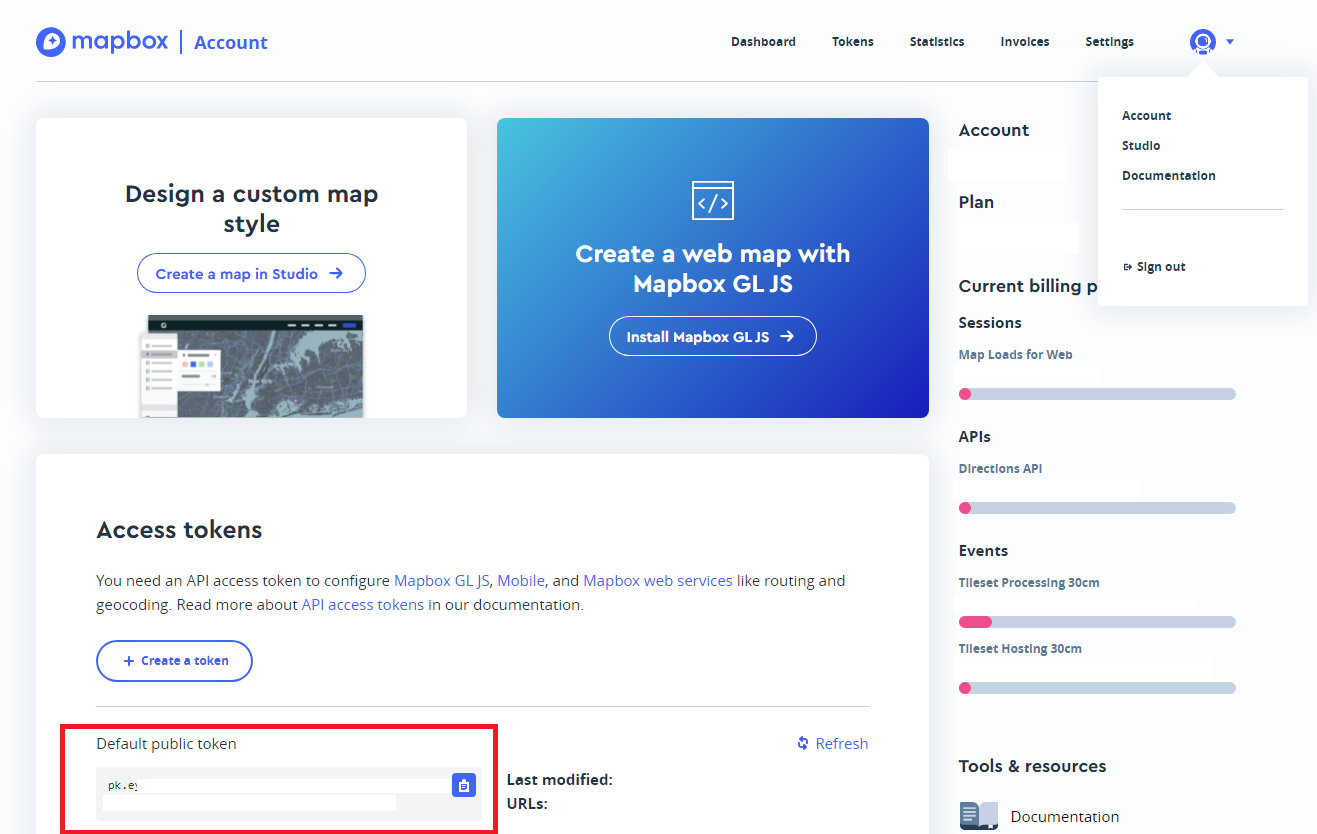Click Create a token button

[x=174, y=661]
